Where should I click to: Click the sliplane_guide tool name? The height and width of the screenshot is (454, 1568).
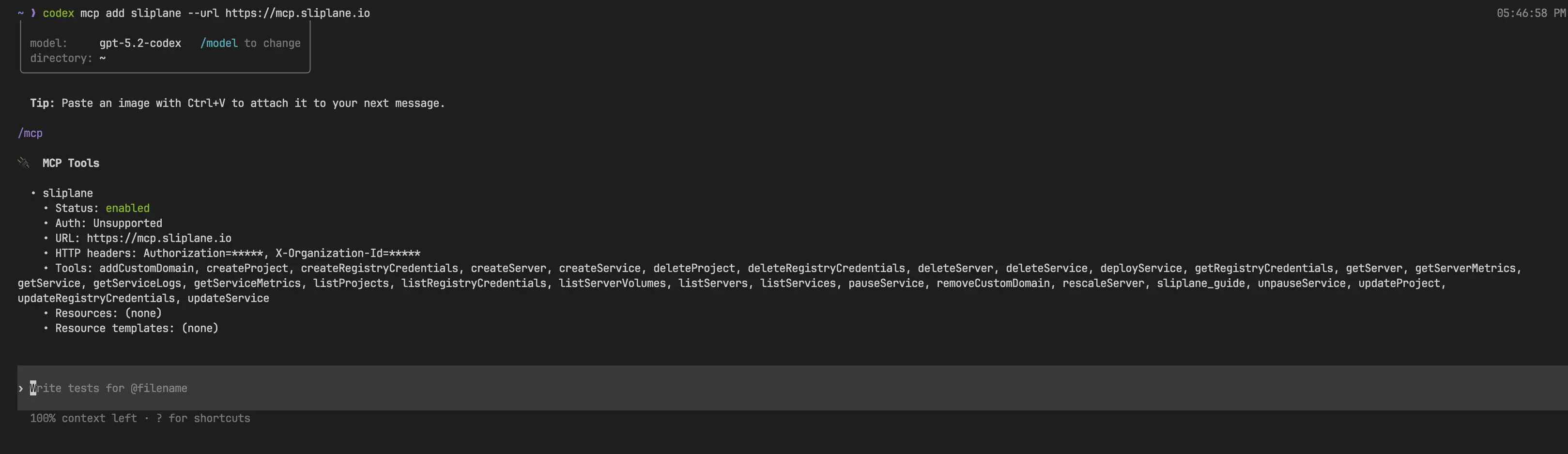tap(1200, 283)
